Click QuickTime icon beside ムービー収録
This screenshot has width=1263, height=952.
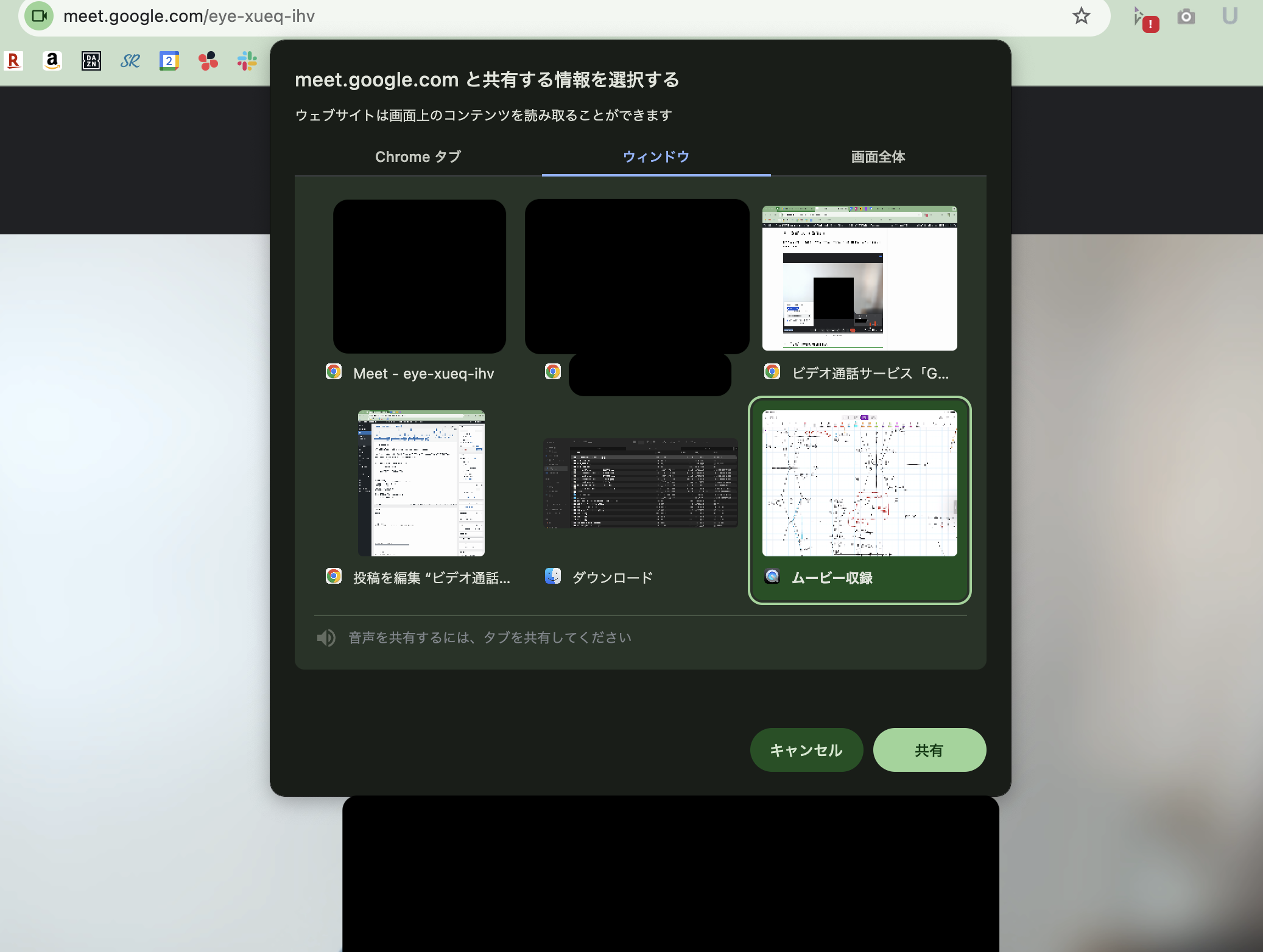pyautogui.click(x=772, y=576)
